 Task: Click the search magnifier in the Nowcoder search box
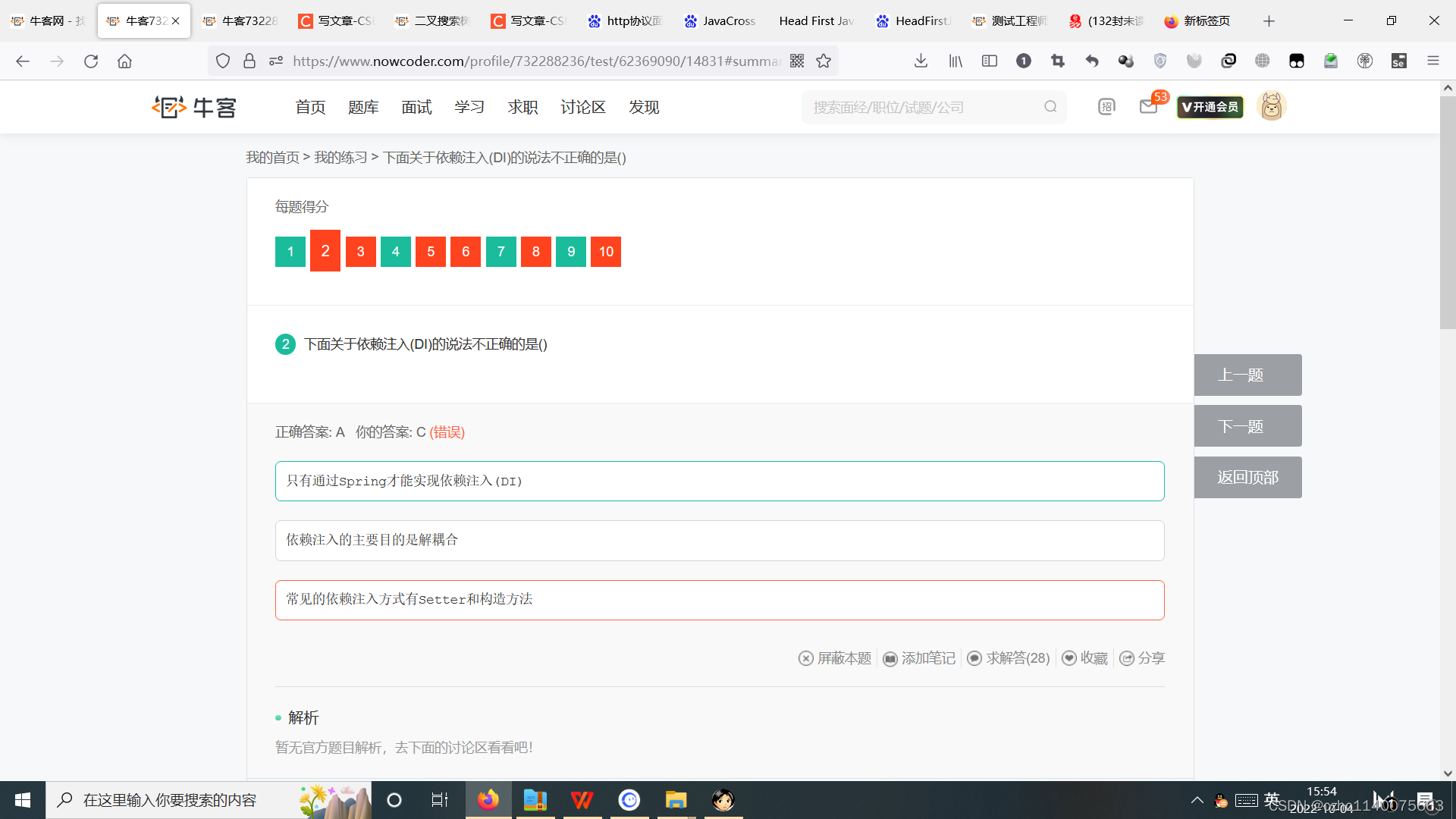1050,107
